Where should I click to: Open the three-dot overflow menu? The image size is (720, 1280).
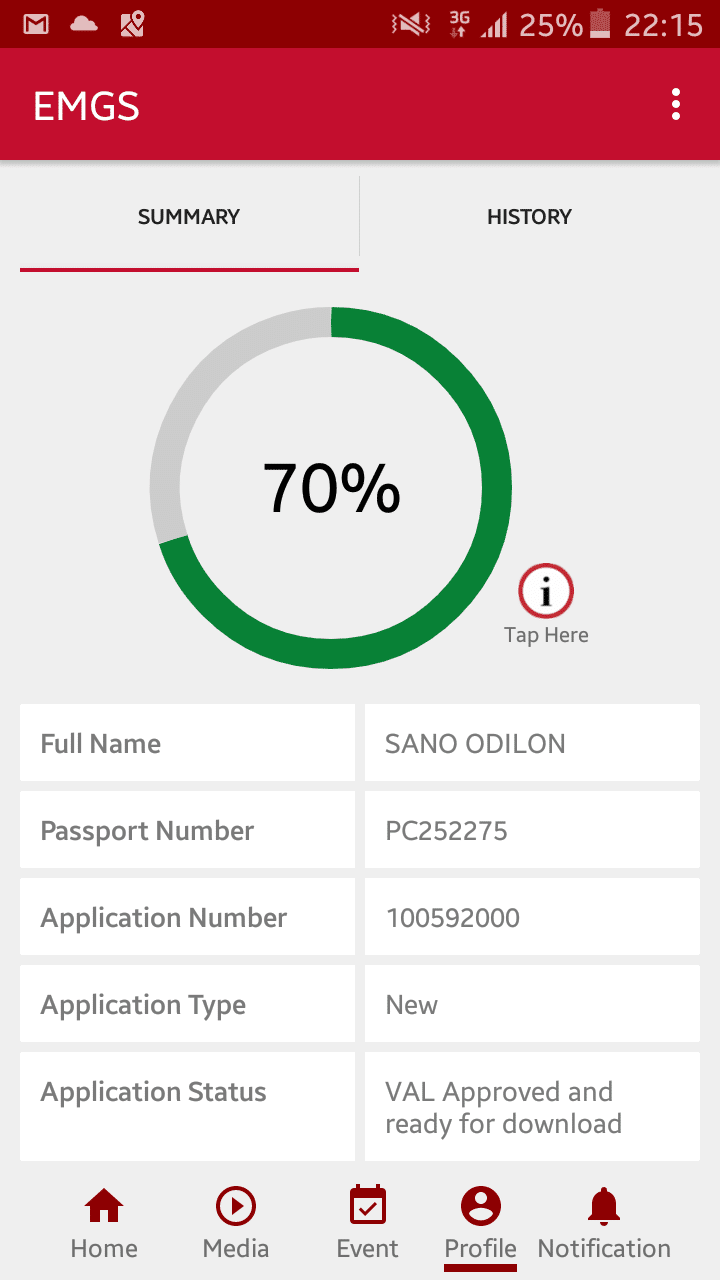[676, 105]
